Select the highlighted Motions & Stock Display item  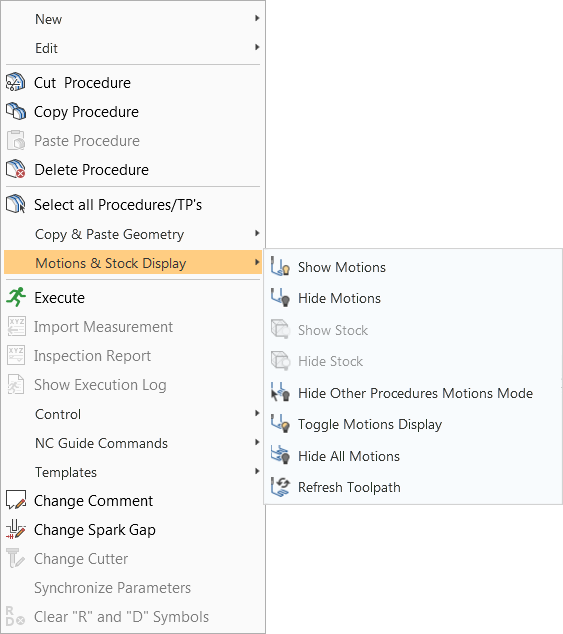click(x=133, y=262)
